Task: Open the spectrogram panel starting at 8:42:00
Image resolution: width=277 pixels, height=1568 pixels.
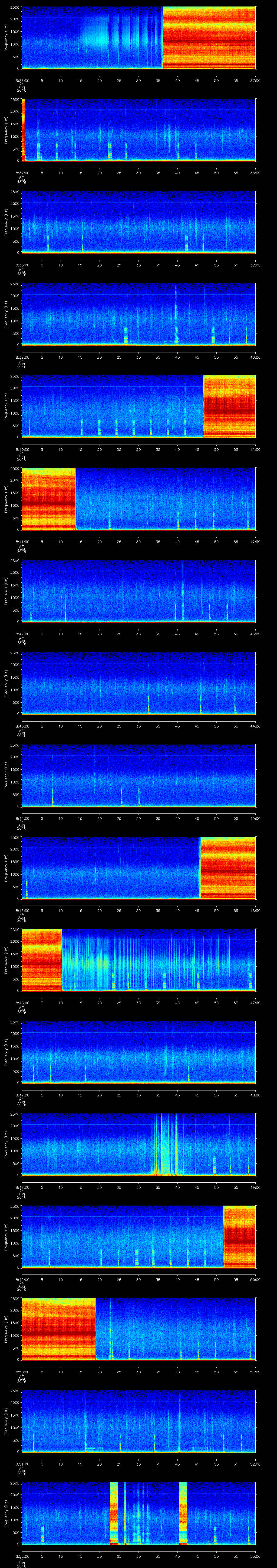Action: point(138,591)
